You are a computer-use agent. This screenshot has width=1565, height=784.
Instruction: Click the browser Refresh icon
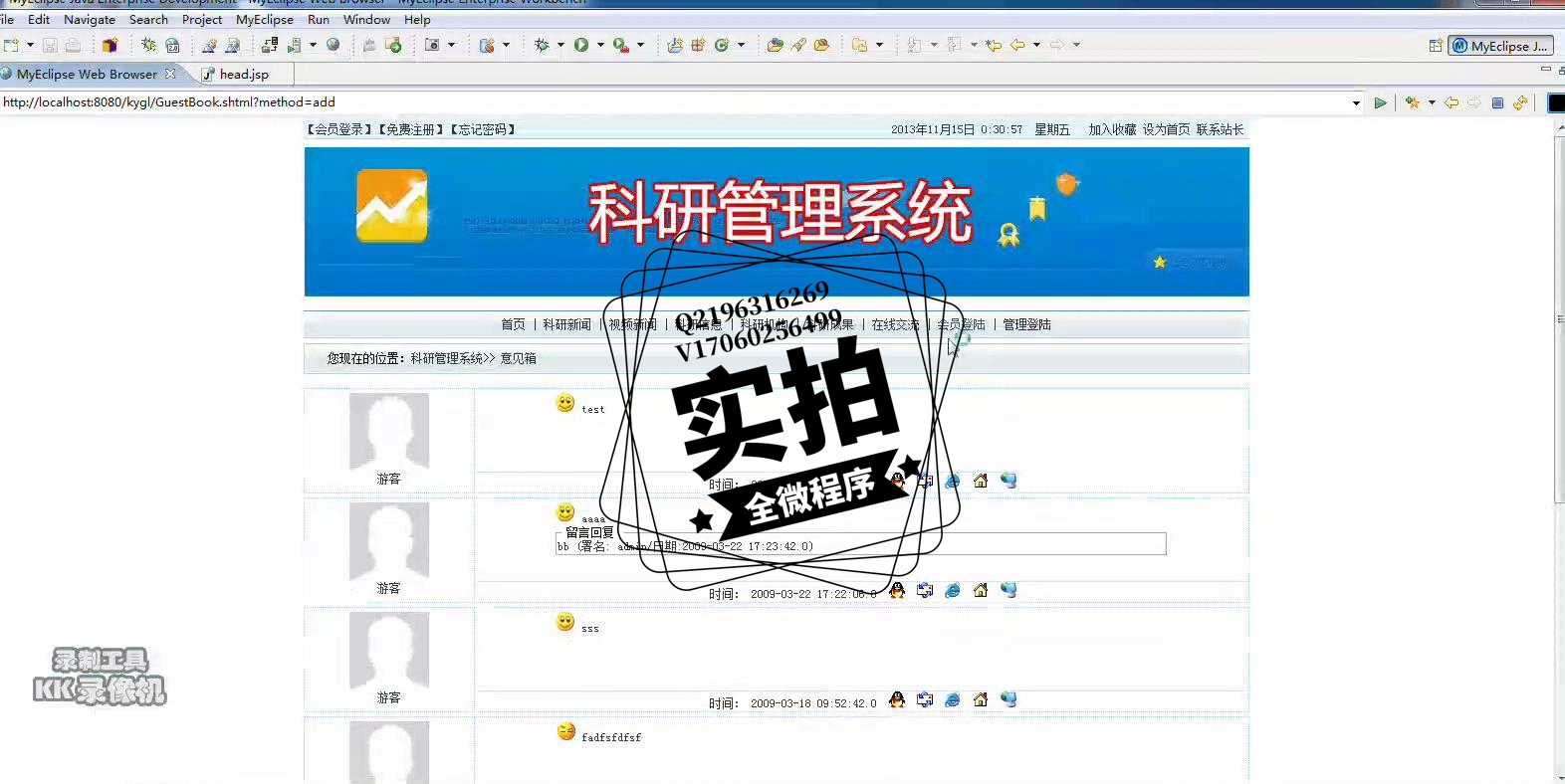pyautogui.click(x=1520, y=102)
